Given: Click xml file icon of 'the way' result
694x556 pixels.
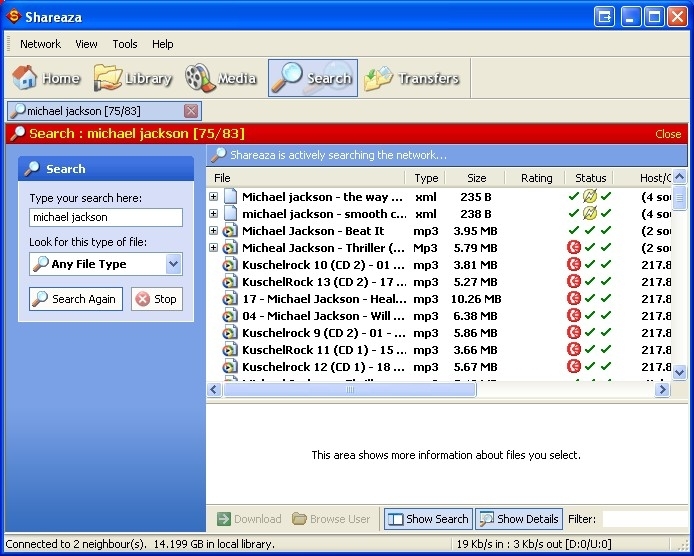Looking at the screenshot, I should [230, 197].
